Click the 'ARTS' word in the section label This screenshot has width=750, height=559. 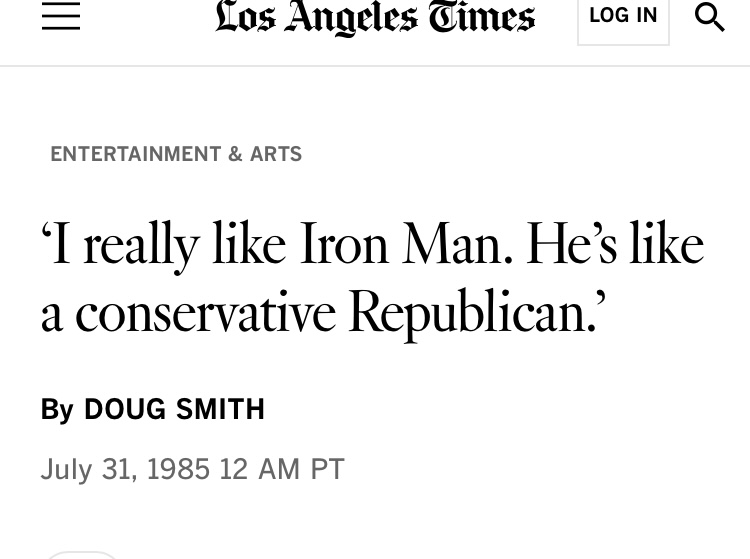(276, 154)
